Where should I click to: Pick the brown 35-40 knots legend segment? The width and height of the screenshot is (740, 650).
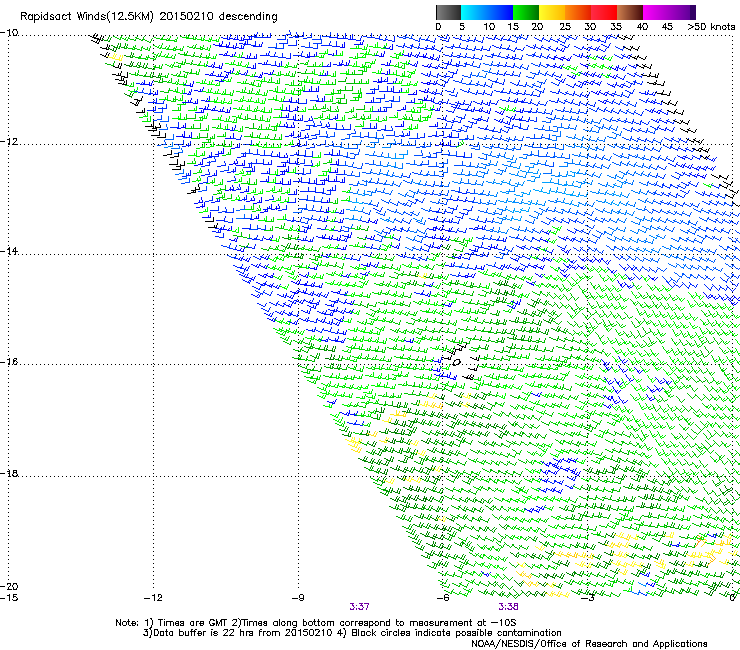click(630, 12)
